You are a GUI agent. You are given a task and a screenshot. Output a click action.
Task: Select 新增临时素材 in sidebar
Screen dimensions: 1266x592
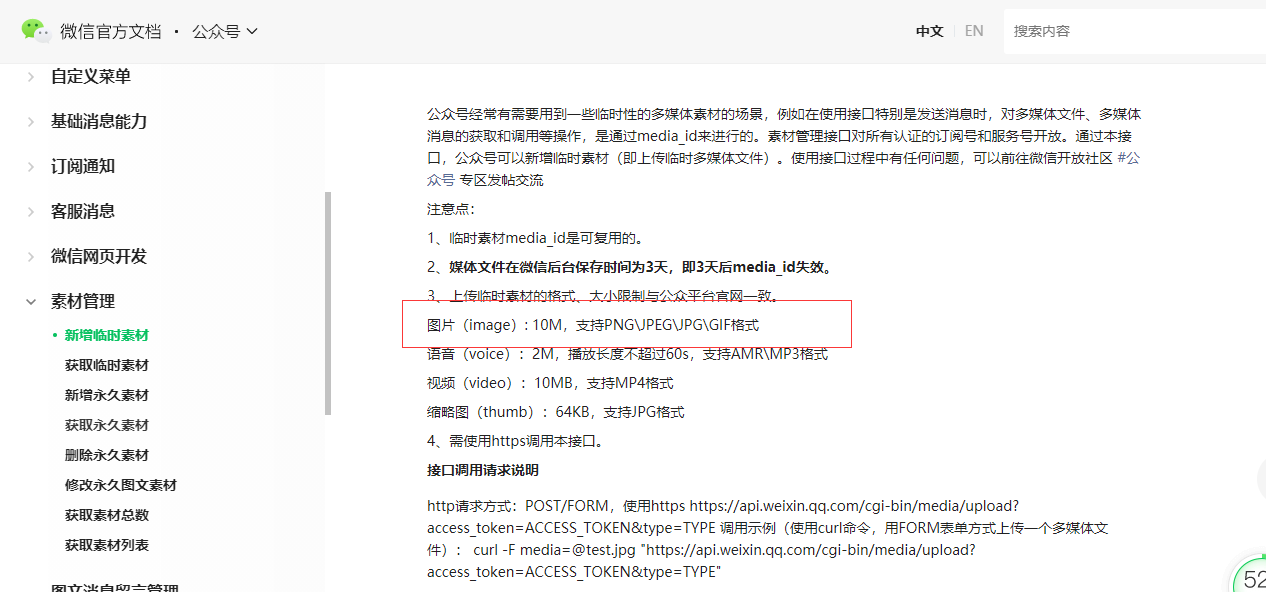click(106, 336)
